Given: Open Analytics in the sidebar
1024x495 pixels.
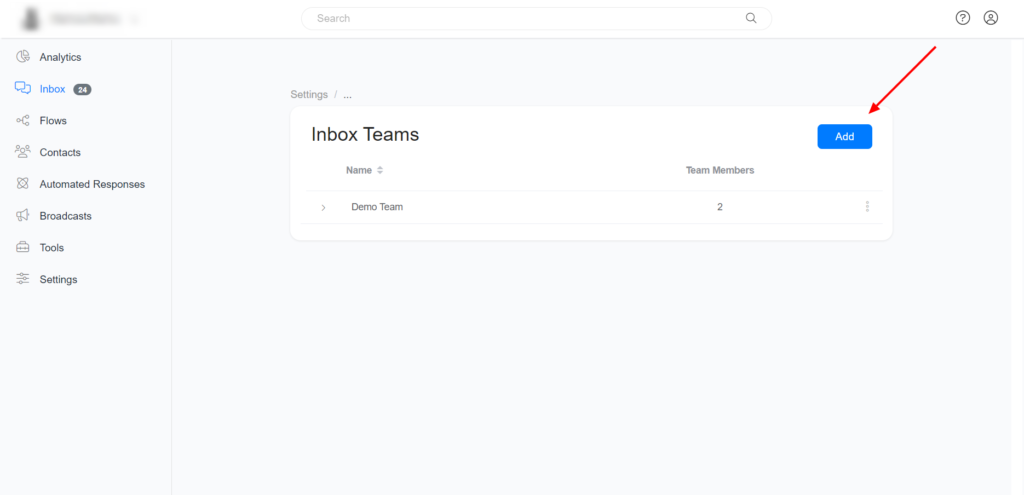Looking at the screenshot, I should [60, 57].
